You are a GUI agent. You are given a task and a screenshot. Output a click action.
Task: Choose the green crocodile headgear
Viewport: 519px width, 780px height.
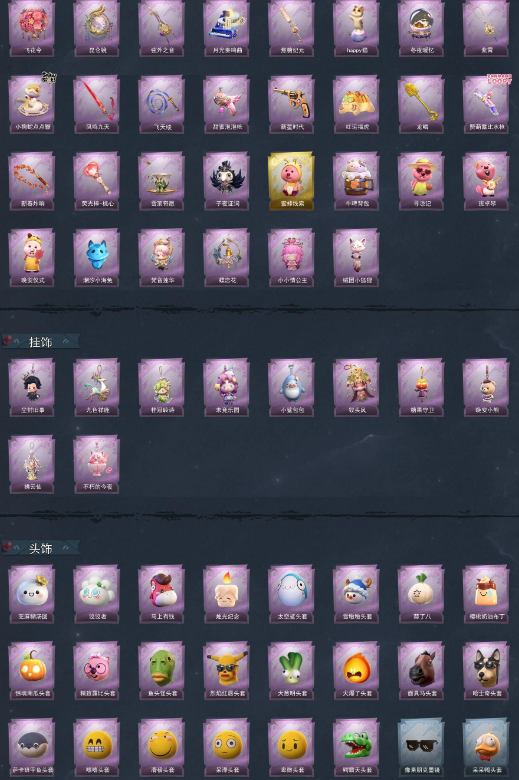pyautogui.click(x=356, y=747)
